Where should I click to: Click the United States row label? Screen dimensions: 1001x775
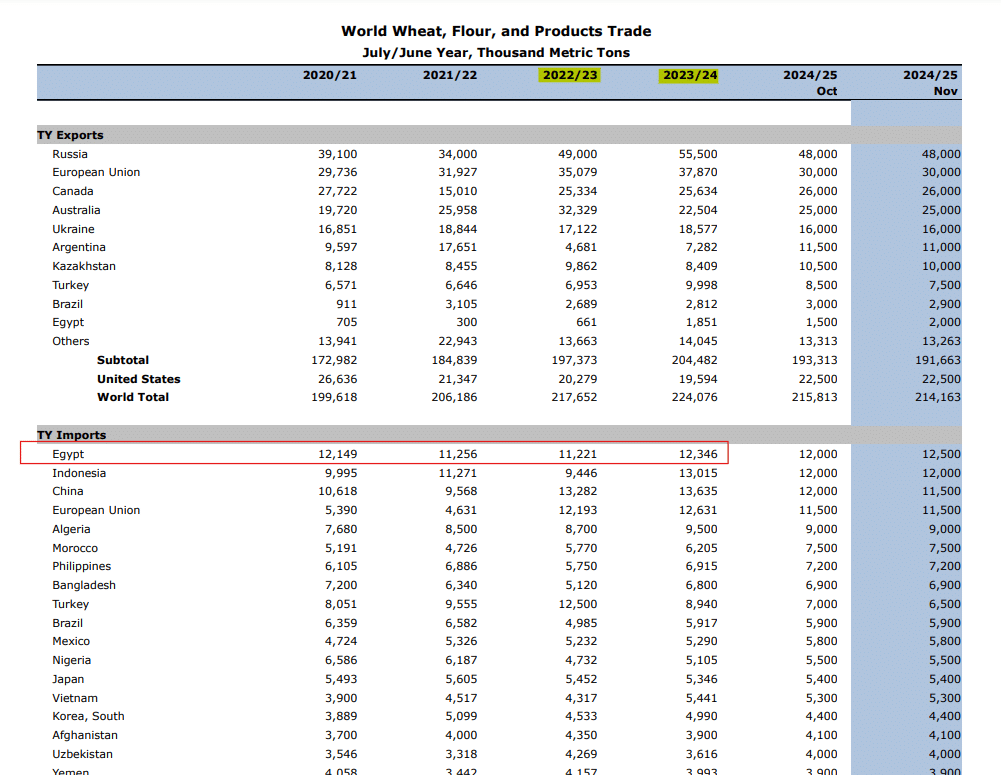point(138,379)
